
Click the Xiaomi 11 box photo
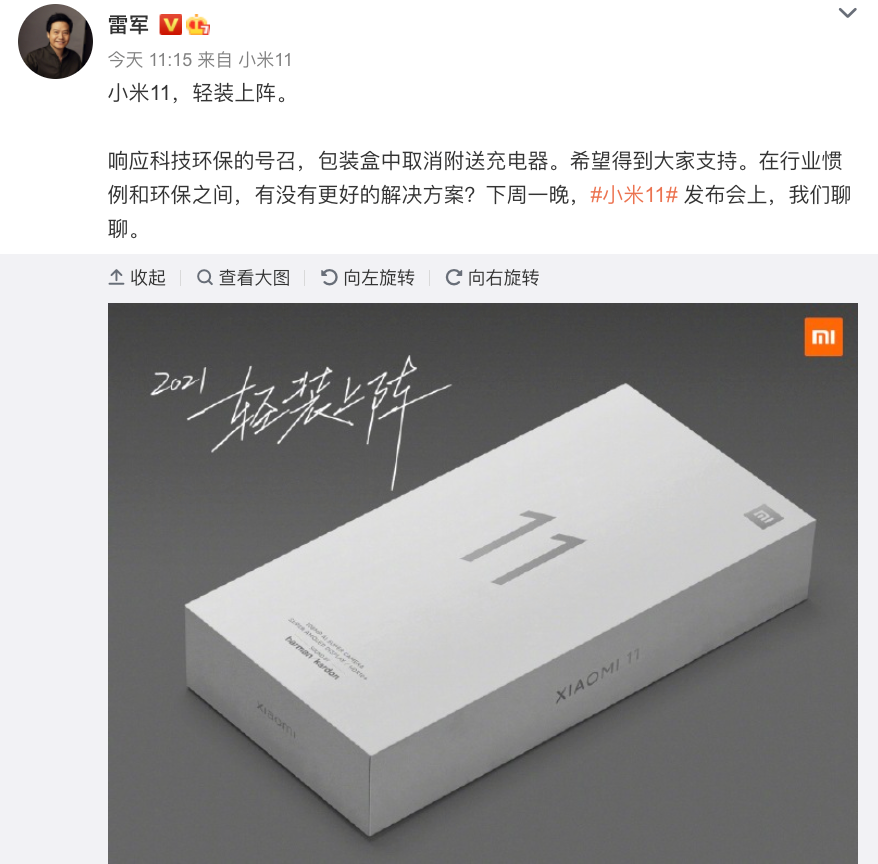pos(483,583)
